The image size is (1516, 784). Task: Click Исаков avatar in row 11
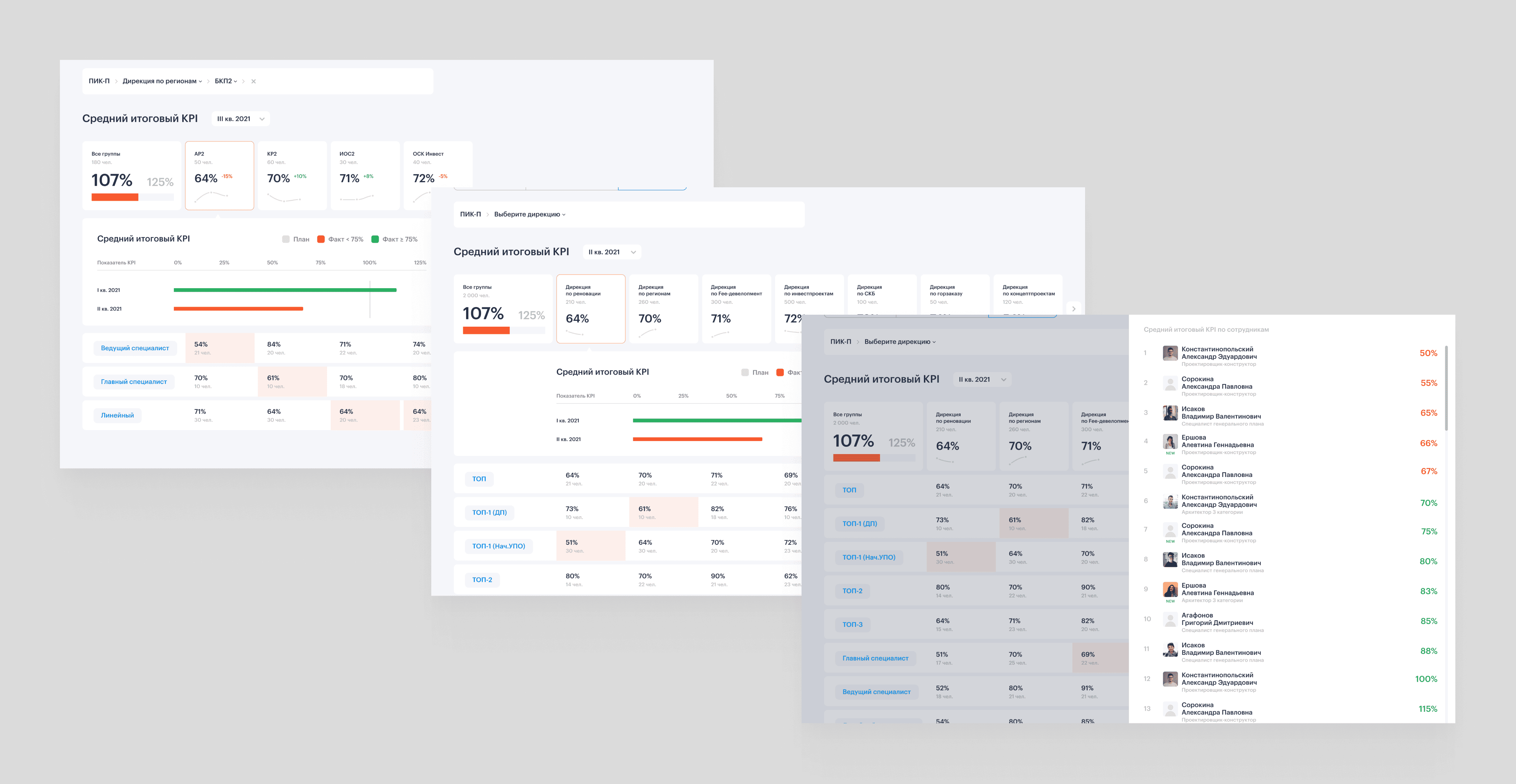coord(1170,649)
